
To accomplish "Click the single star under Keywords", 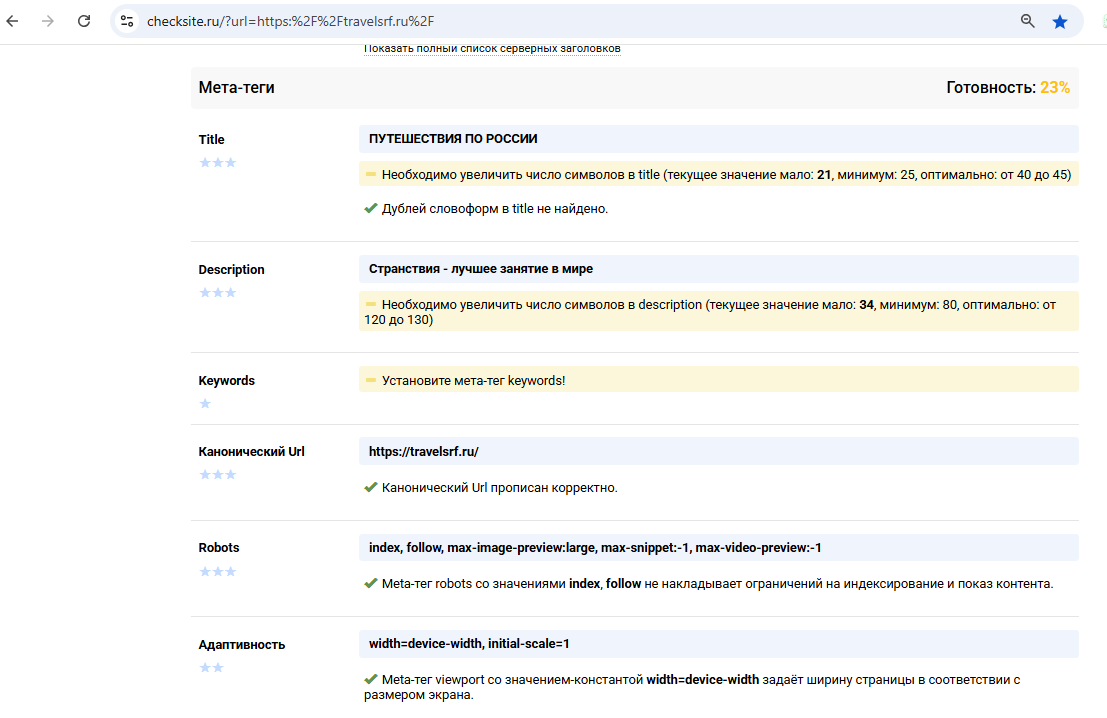I will pos(205,404).
